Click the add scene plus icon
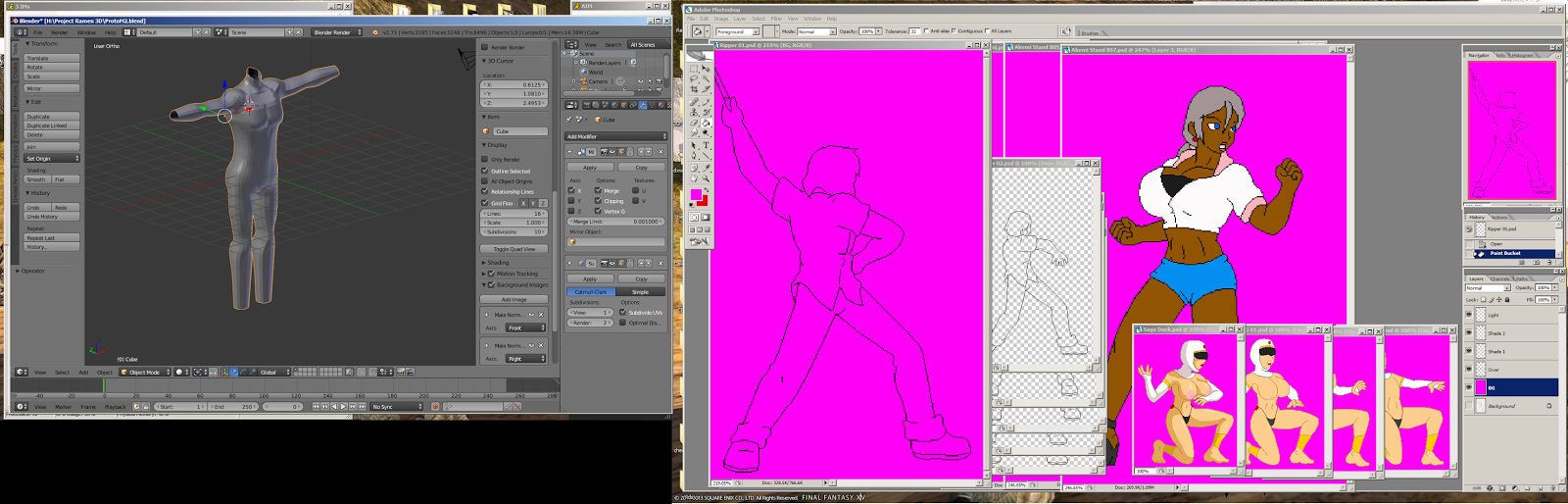Screen dimensions: 1568x504 (290, 32)
